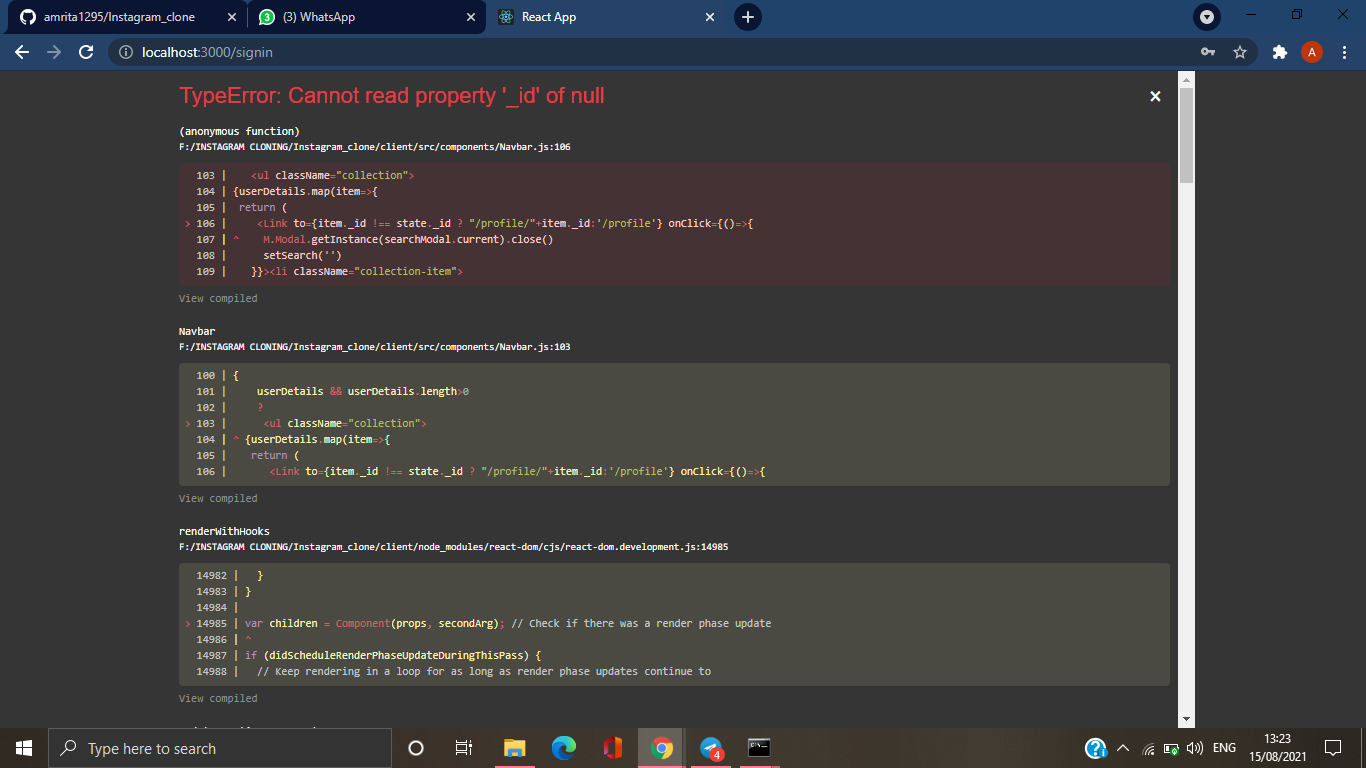Open the Chrome extensions puzzle icon

coord(1280,52)
